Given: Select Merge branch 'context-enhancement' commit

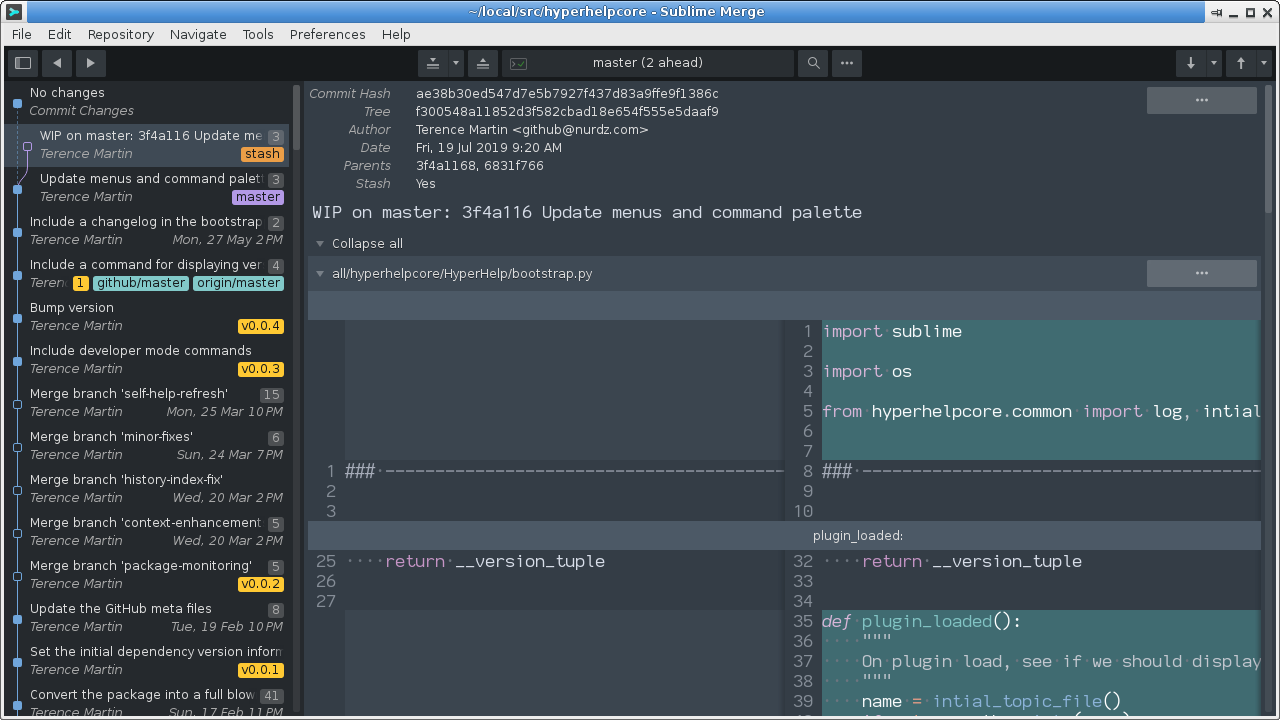Looking at the screenshot, I should click(148, 532).
